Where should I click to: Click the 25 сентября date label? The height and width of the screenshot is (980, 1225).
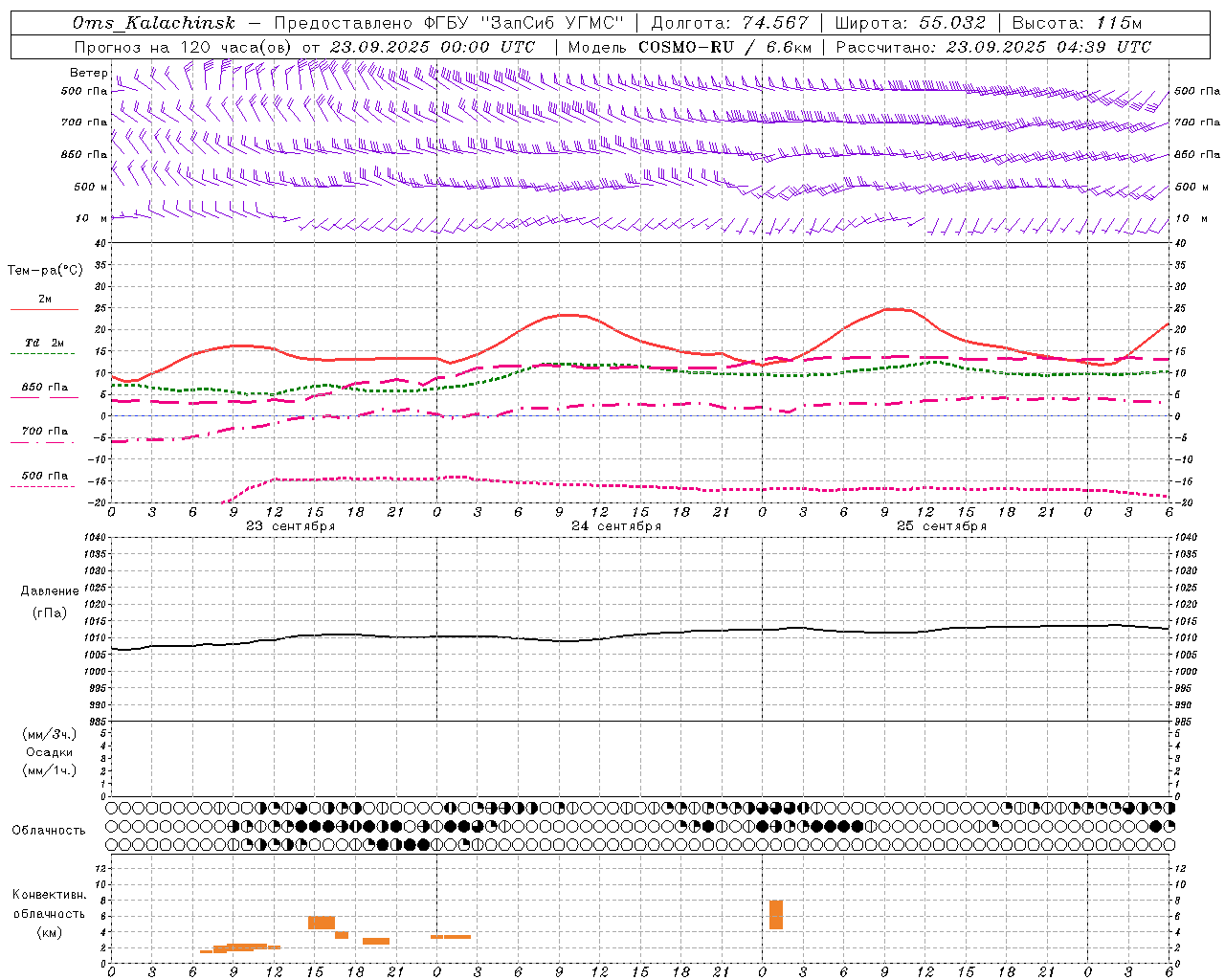[942, 526]
